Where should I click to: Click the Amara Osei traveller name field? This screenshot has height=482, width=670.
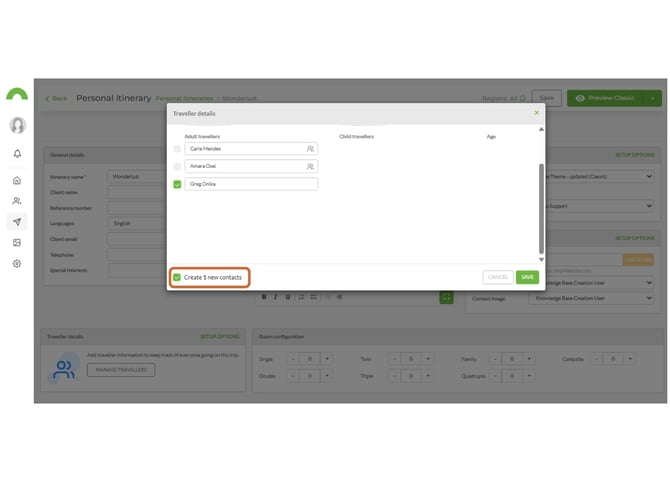point(251,166)
